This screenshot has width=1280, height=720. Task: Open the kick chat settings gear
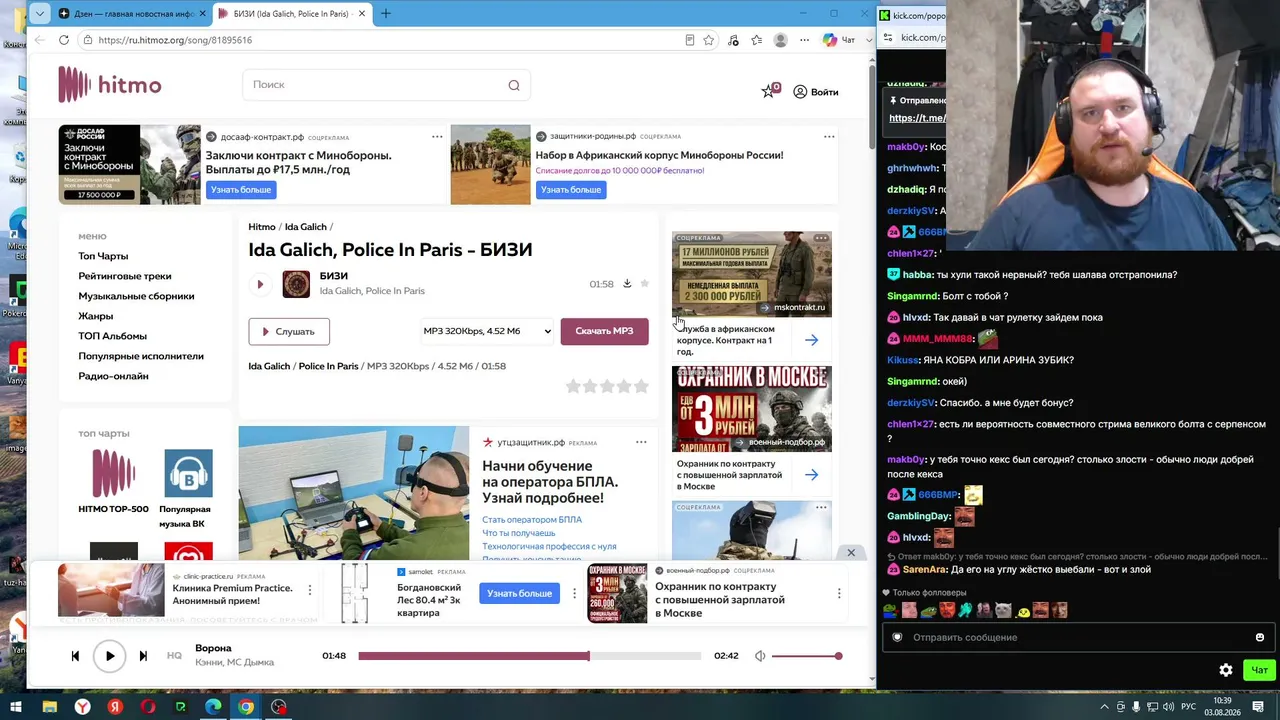(x=1226, y=670)
